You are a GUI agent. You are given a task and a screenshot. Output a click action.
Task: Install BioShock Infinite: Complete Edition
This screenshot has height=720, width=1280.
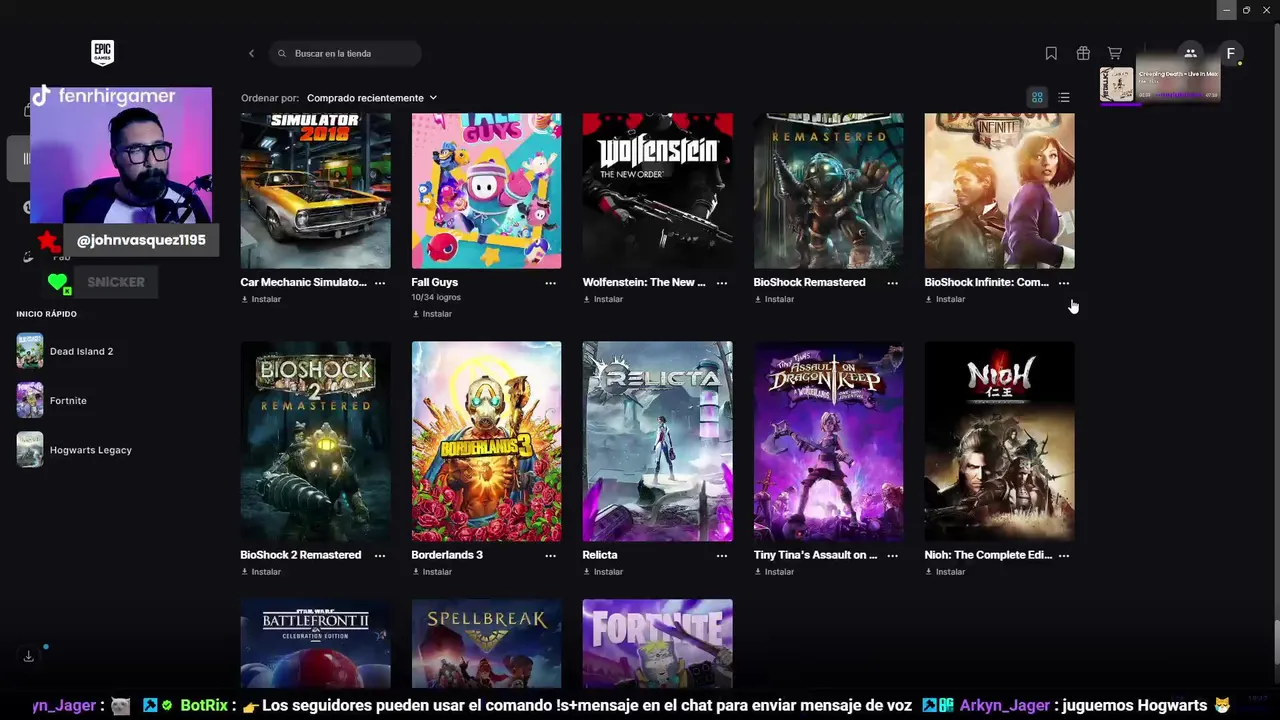[945, 299]
